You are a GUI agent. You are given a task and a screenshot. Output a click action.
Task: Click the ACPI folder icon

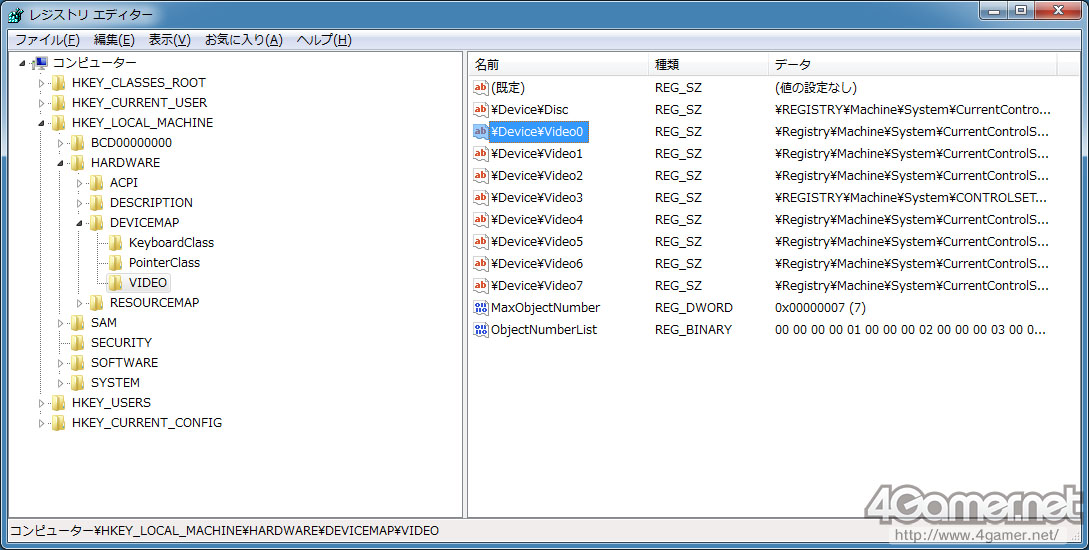pos(97,183)
